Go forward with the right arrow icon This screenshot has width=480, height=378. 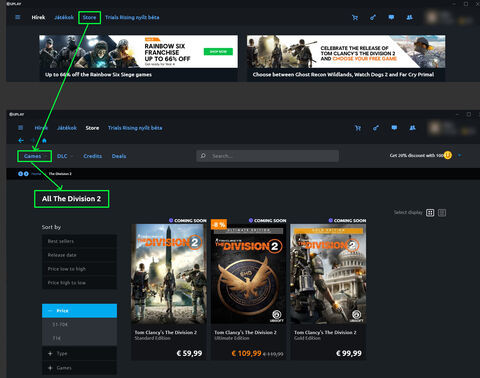click(x=33, y=140)
